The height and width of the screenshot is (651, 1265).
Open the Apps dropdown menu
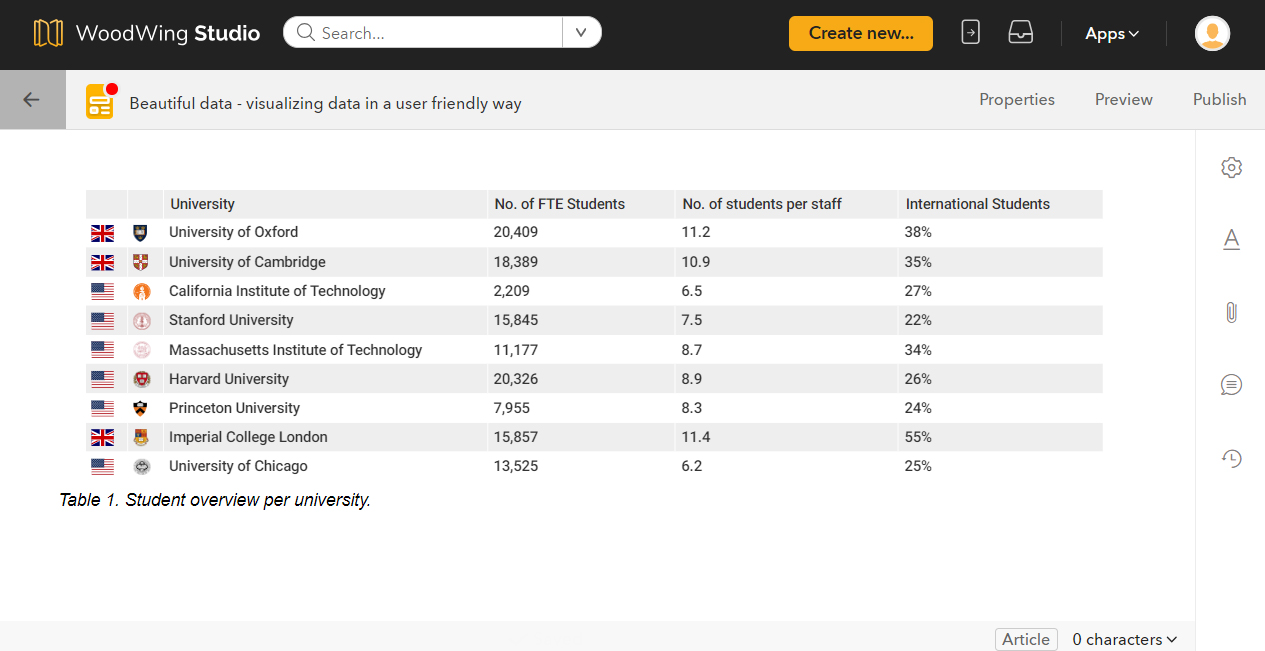(1111, 33)
